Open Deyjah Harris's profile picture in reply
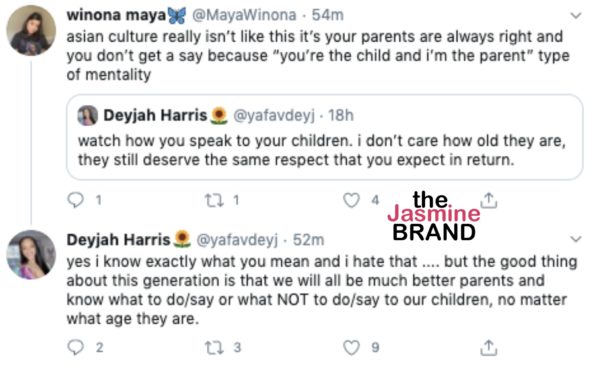 pyautogui.click(x=31, y=255)
